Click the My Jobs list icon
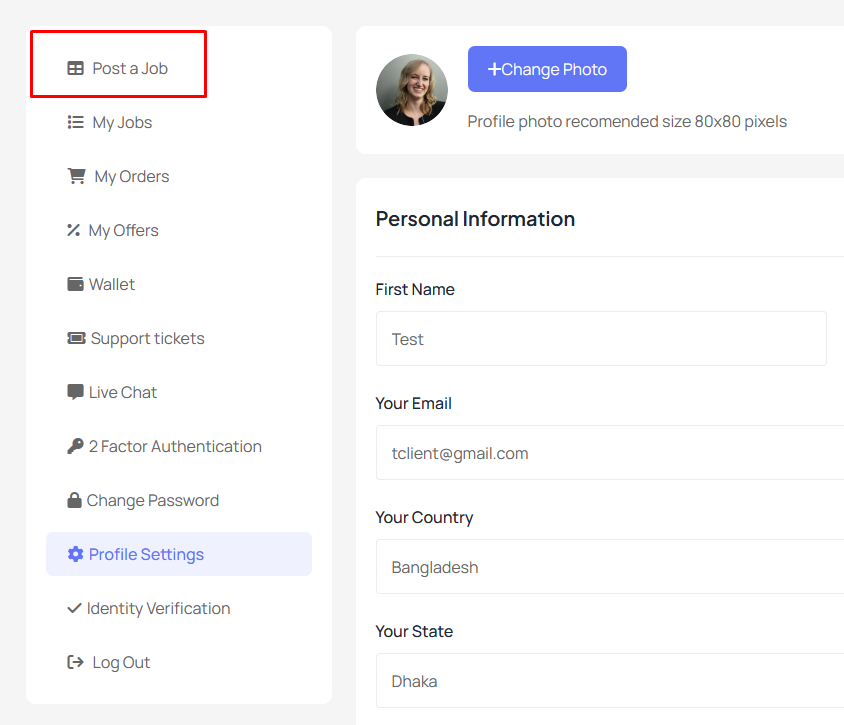 75,122
